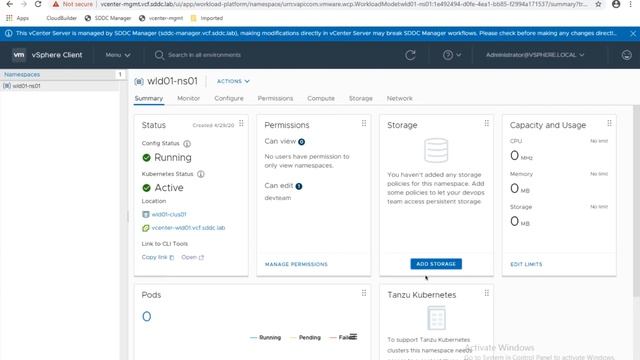Viewport: 640px width, 360px height.
Task: Switch to the Monitor tab
Action: (x=189, y=98)
